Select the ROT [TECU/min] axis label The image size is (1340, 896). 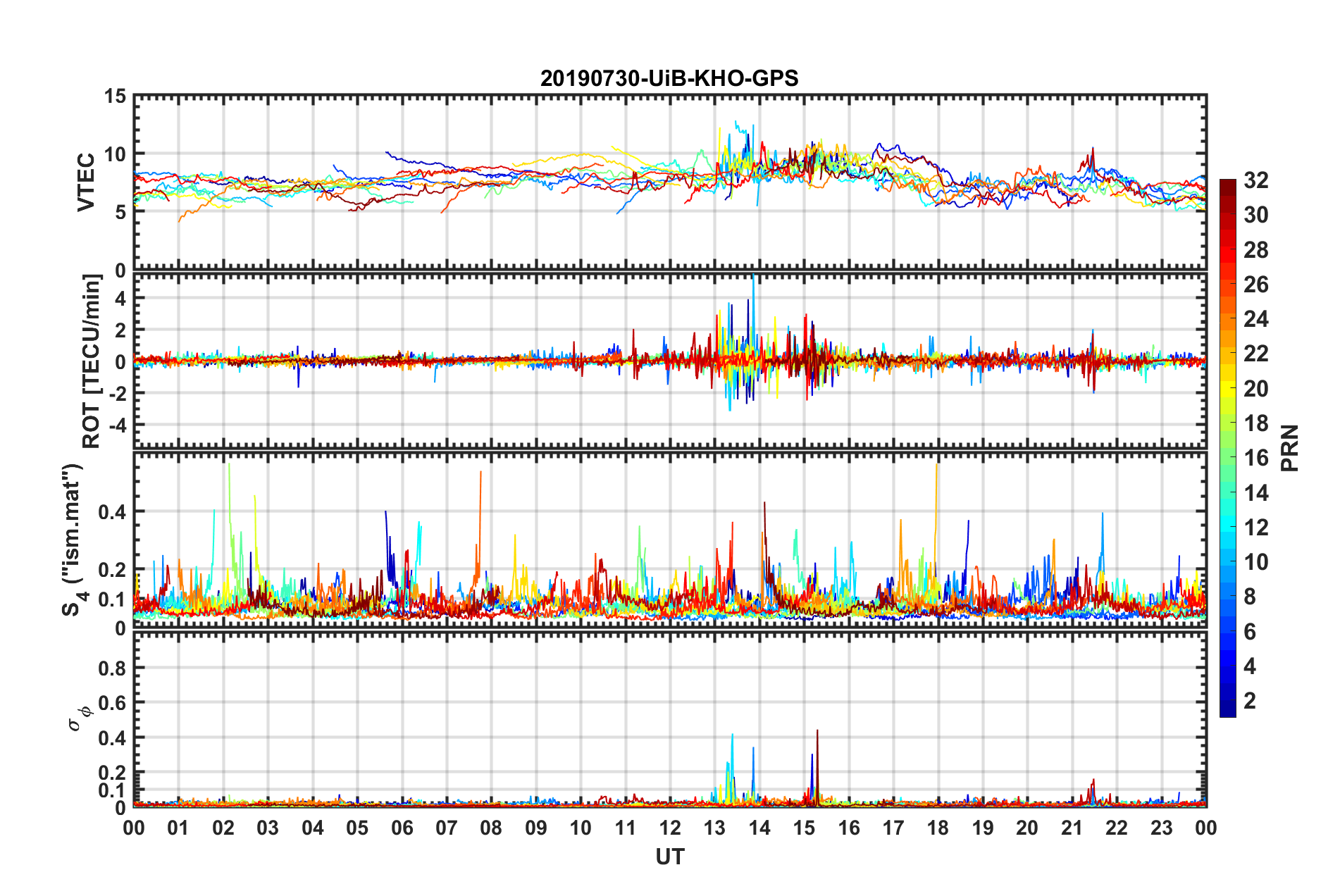91,361
